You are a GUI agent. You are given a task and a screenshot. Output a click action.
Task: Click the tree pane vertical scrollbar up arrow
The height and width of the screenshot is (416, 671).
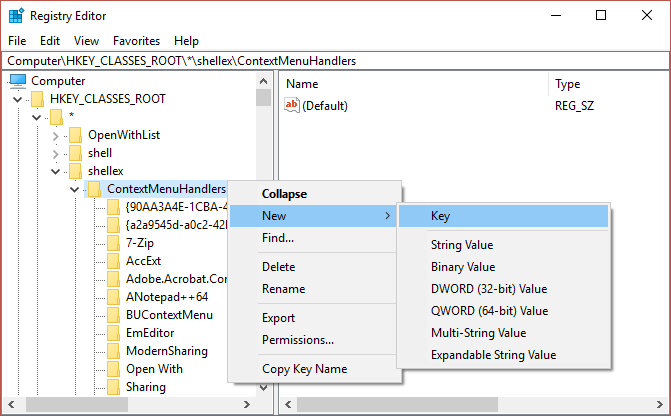pos(263,81)
